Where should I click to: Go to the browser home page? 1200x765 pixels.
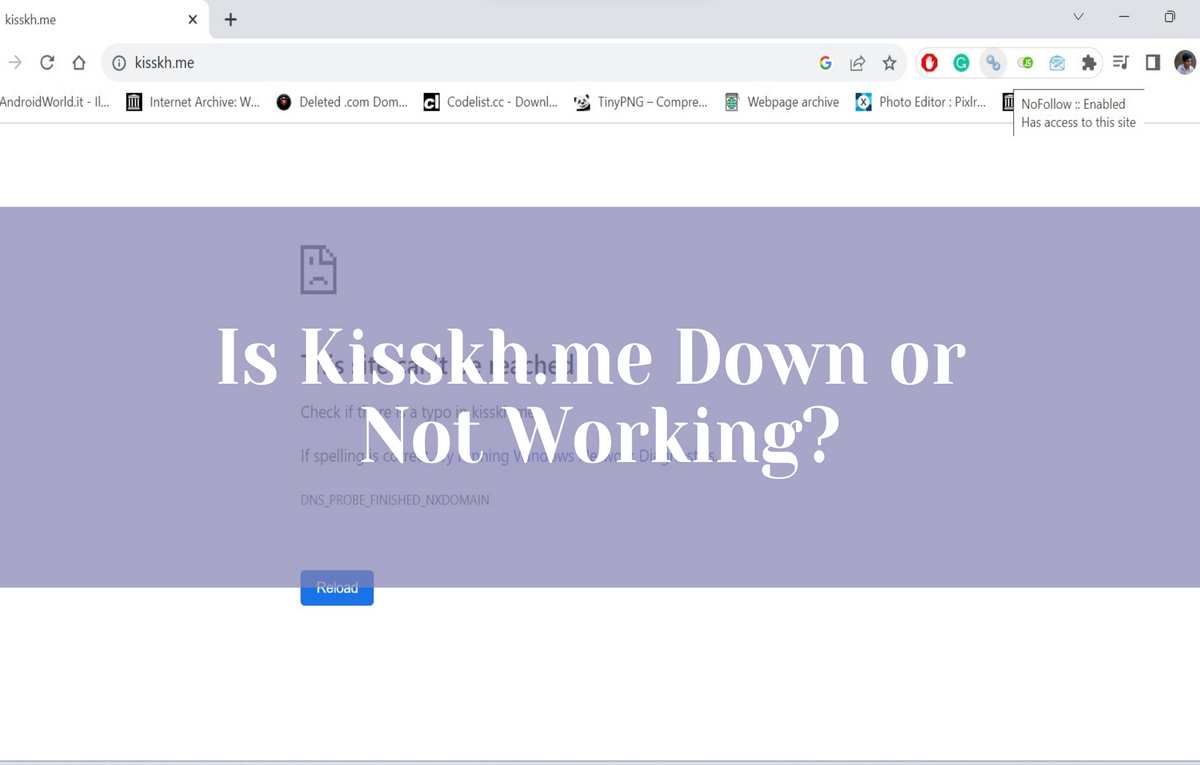tap(78, 63)
